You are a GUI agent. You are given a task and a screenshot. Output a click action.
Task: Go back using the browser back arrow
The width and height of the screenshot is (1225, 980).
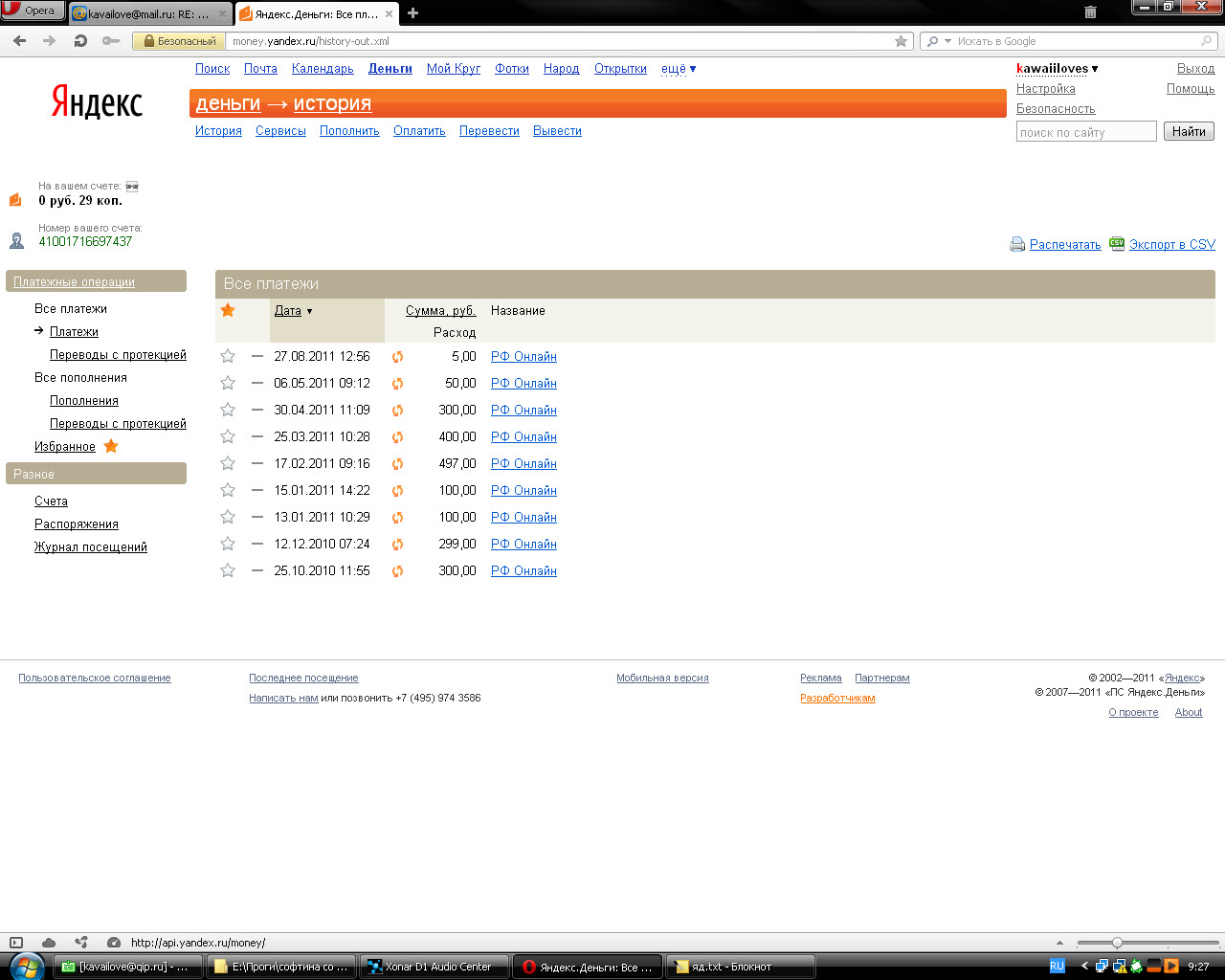(19, 41)
